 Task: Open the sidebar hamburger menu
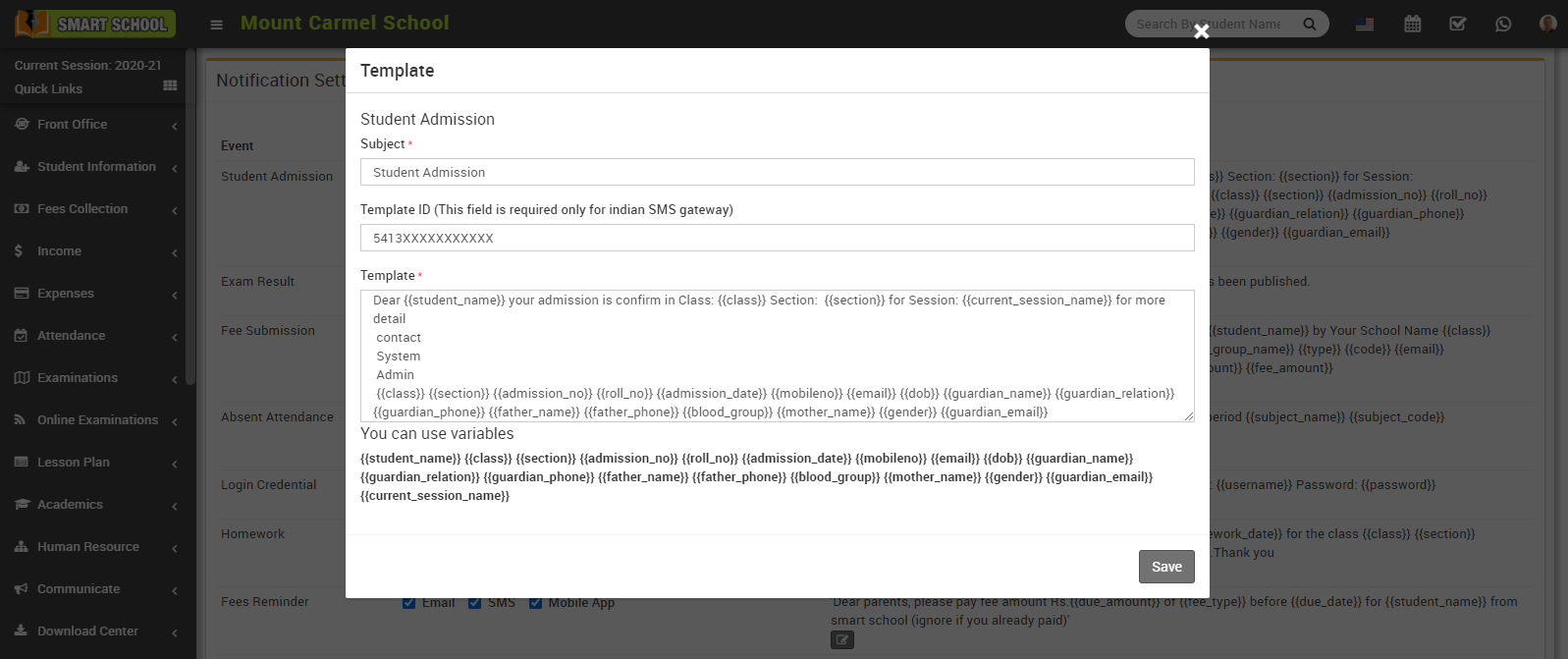tap(216, 24)
